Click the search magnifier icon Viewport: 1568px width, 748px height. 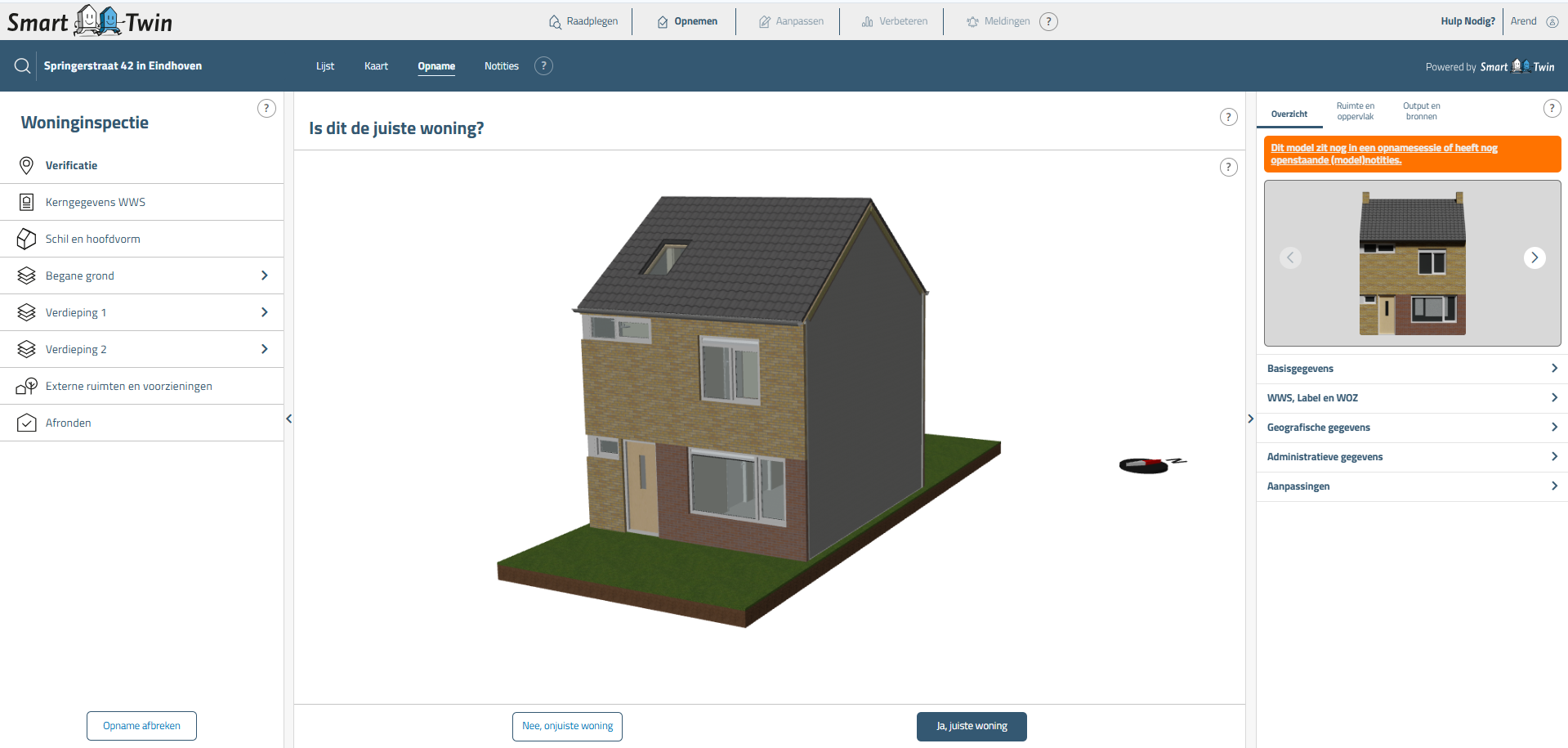coord(22,66)
